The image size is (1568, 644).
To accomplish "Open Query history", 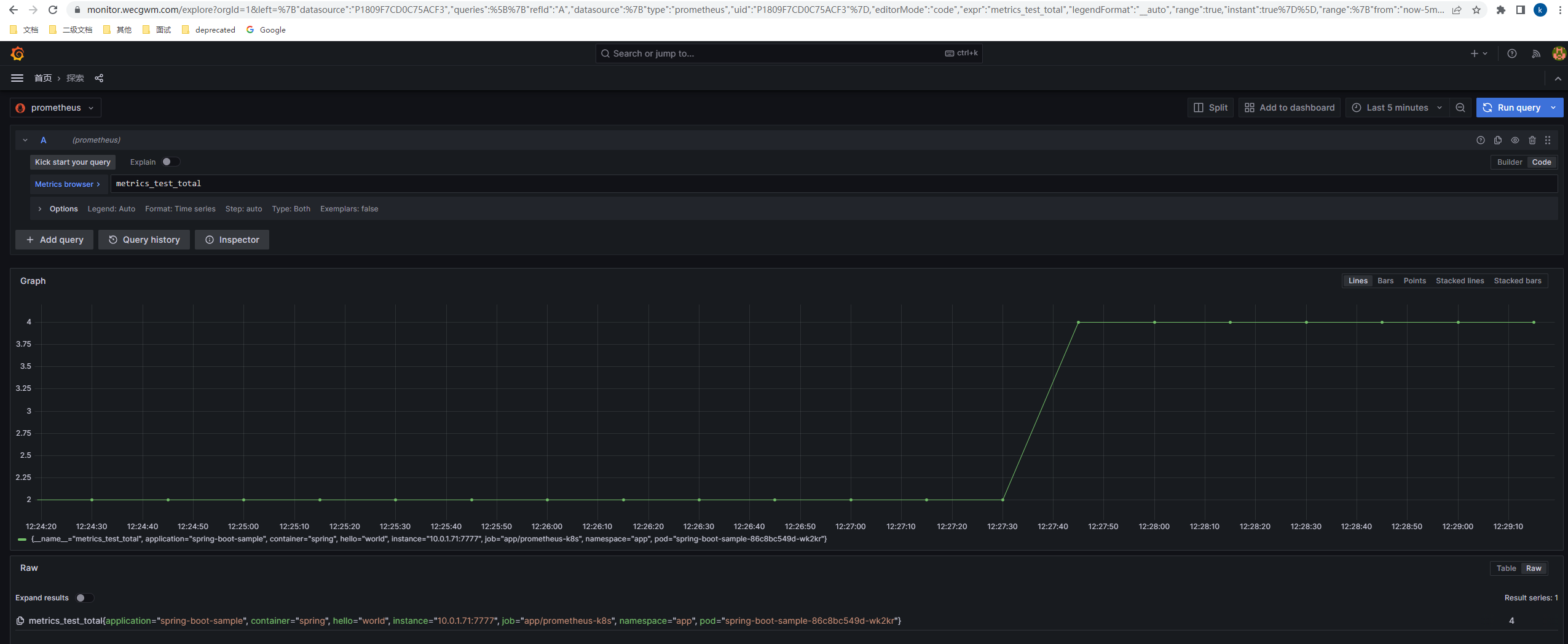I will pos(144,240).
